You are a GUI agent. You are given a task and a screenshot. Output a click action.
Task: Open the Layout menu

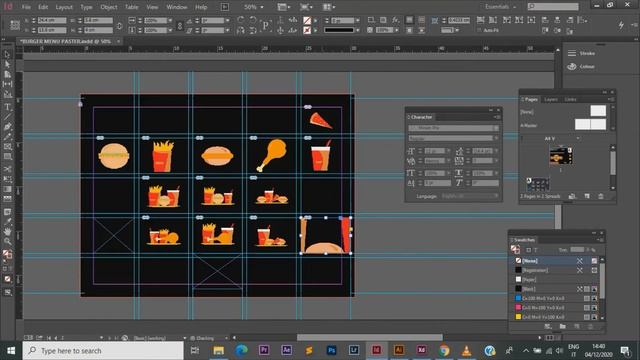pyautogui.click(x=64, y=7)
